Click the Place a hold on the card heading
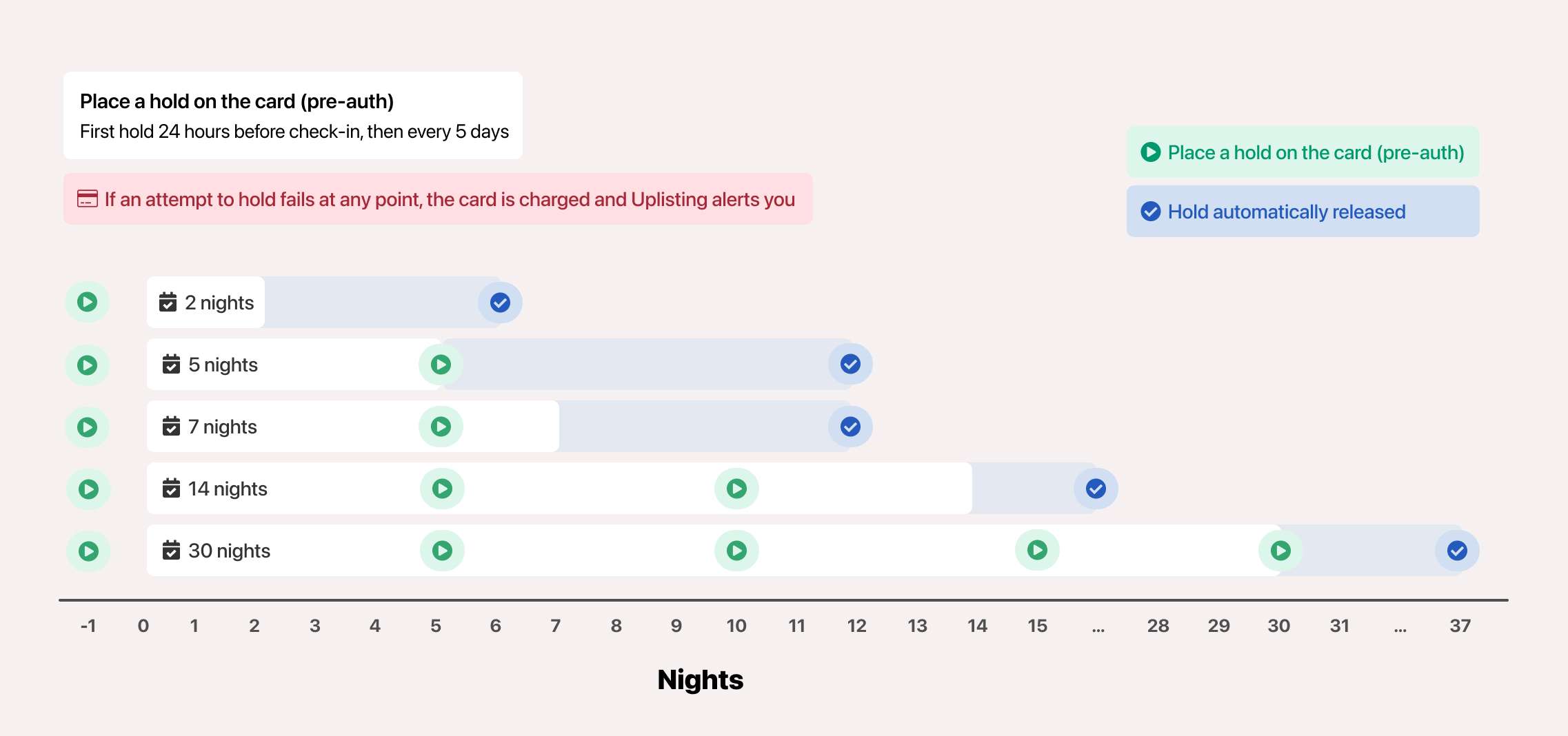 pyautogui.click(x=237, y=101)
